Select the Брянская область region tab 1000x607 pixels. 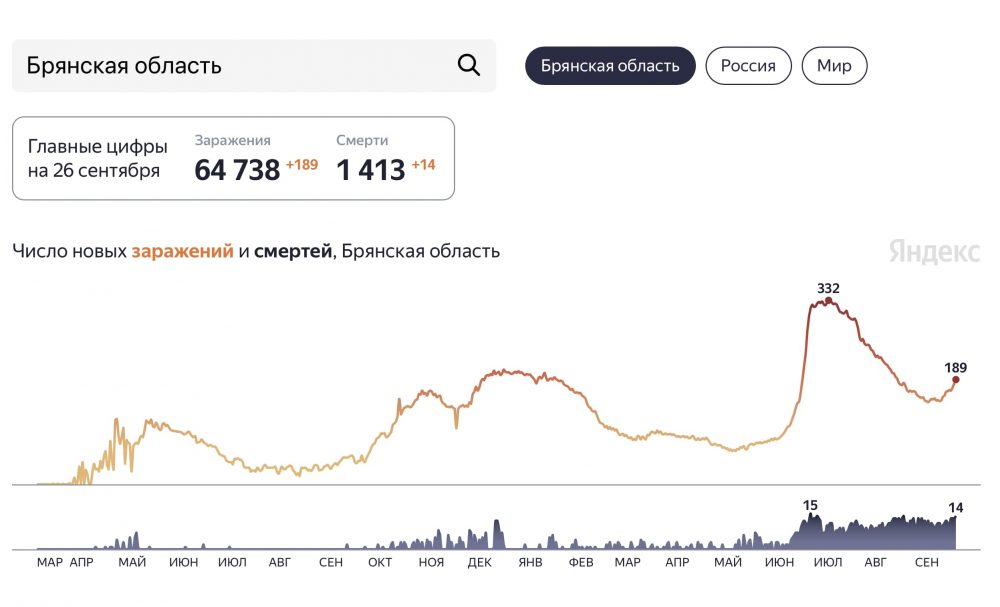610,66
